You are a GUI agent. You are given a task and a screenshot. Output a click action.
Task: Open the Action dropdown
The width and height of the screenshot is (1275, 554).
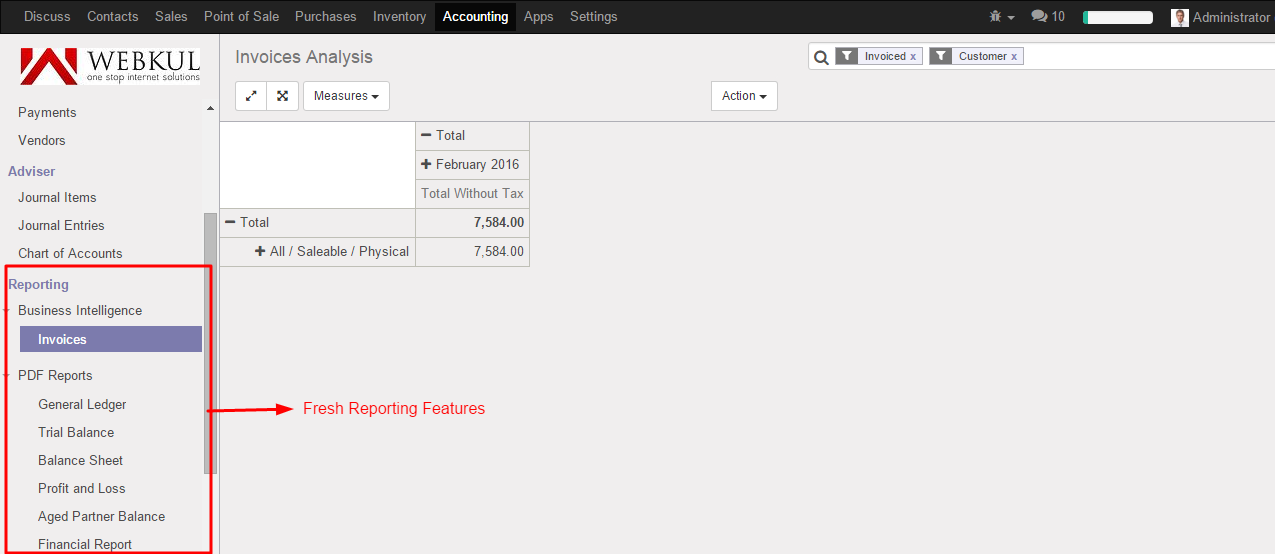(744, 96)
